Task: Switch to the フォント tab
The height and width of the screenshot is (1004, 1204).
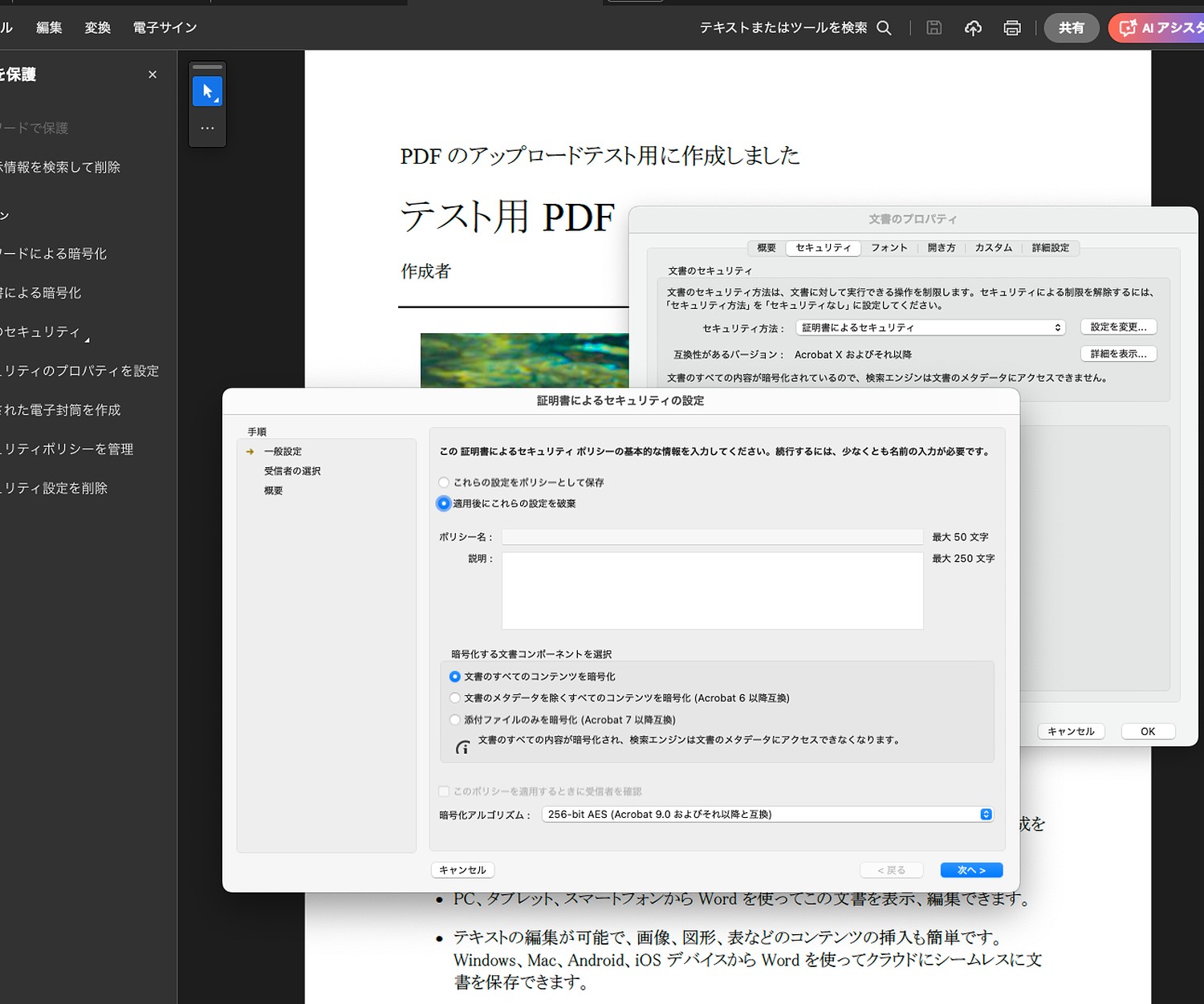Action: 889,248
